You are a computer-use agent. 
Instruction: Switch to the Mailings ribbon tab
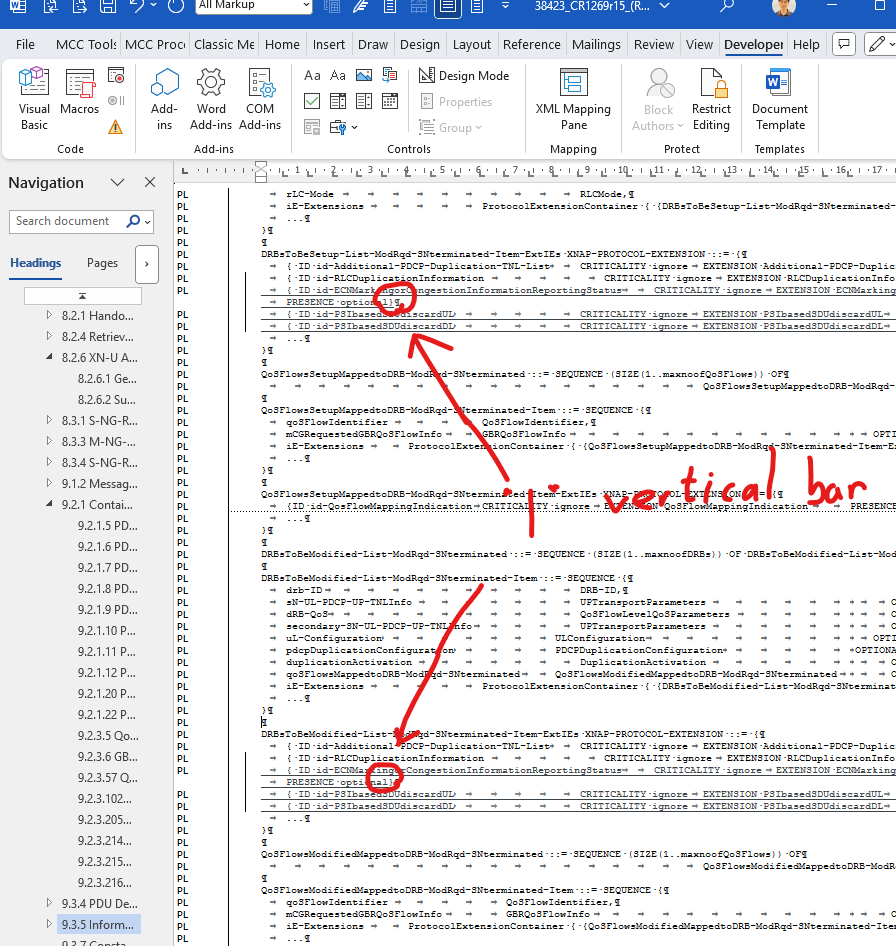point(596,44)
